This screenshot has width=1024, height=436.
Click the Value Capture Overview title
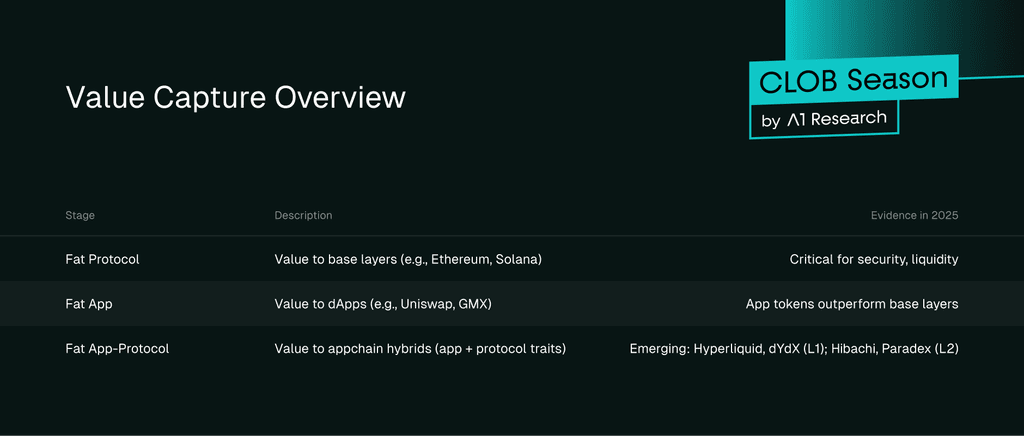pos(236,98)
